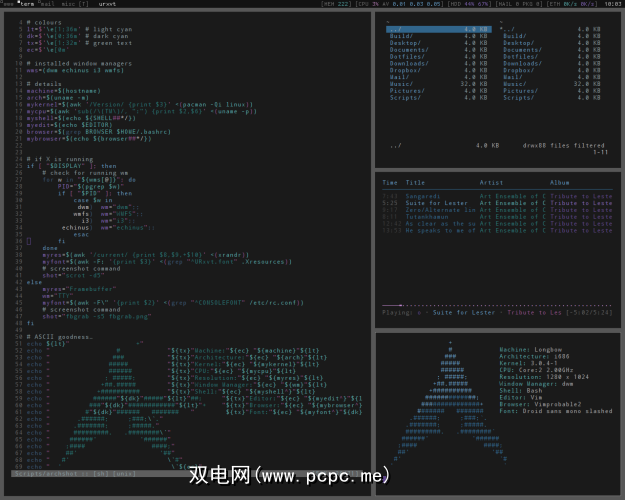Click the Time column header in music player
Viewport: 625px width, 500px height.
(x=390, y=183)
